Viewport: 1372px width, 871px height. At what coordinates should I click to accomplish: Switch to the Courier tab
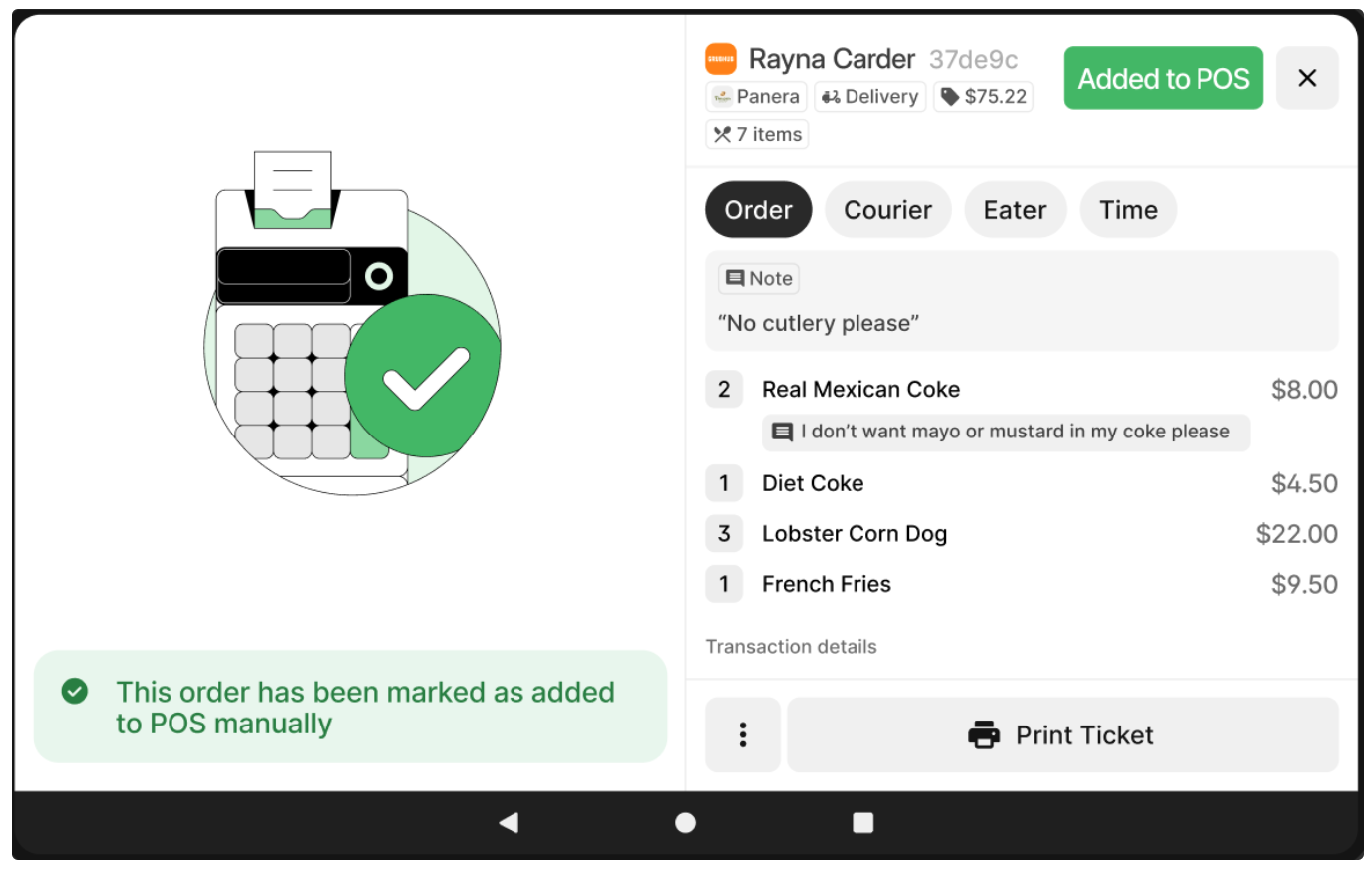coord(887,210)
